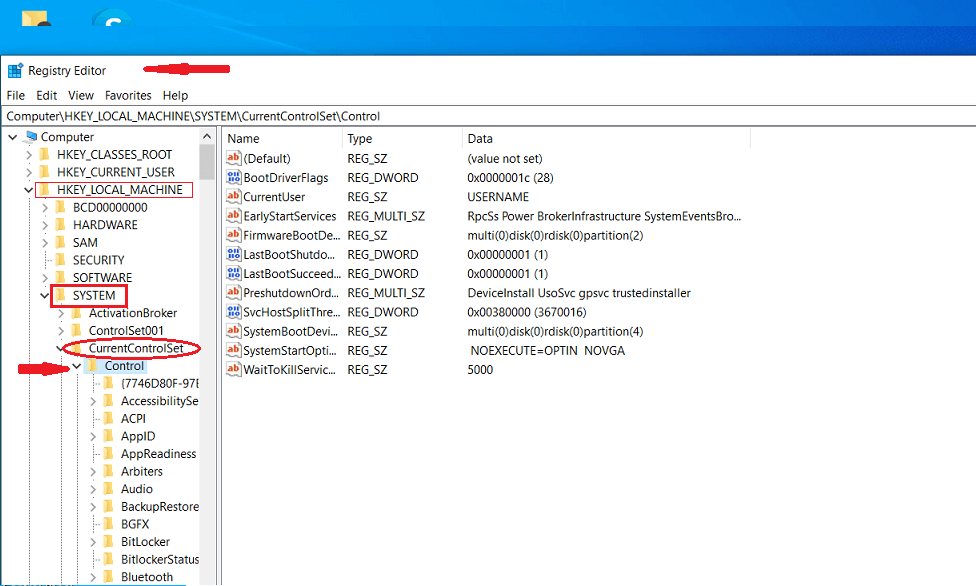This screenshot has height=586, width=976.
Task: Expand the HKEY_CLASSES_ROOT node
Action: (29, 154)
